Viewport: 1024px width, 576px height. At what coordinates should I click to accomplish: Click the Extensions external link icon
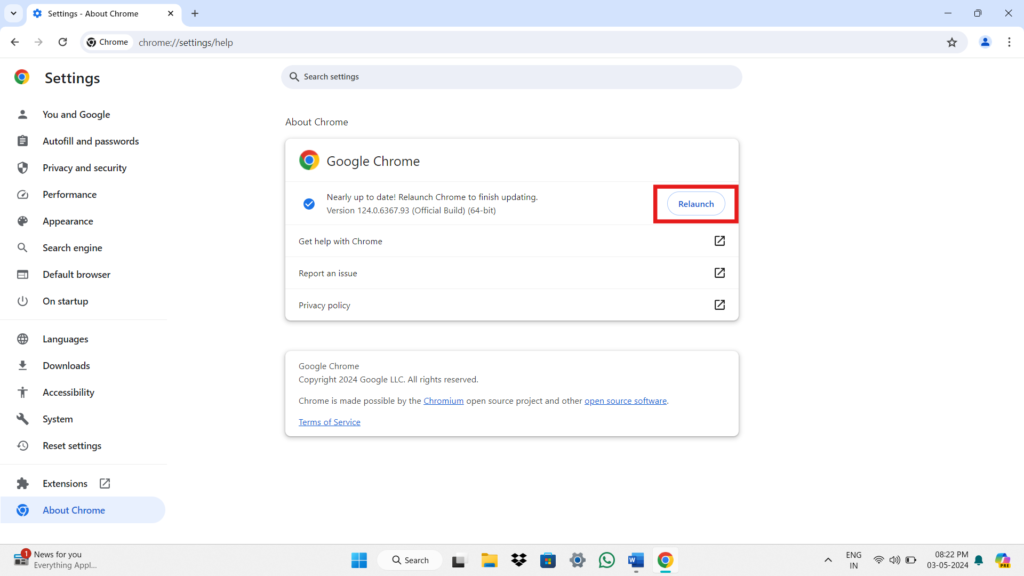pyautogui.click(x=104, y=483)
